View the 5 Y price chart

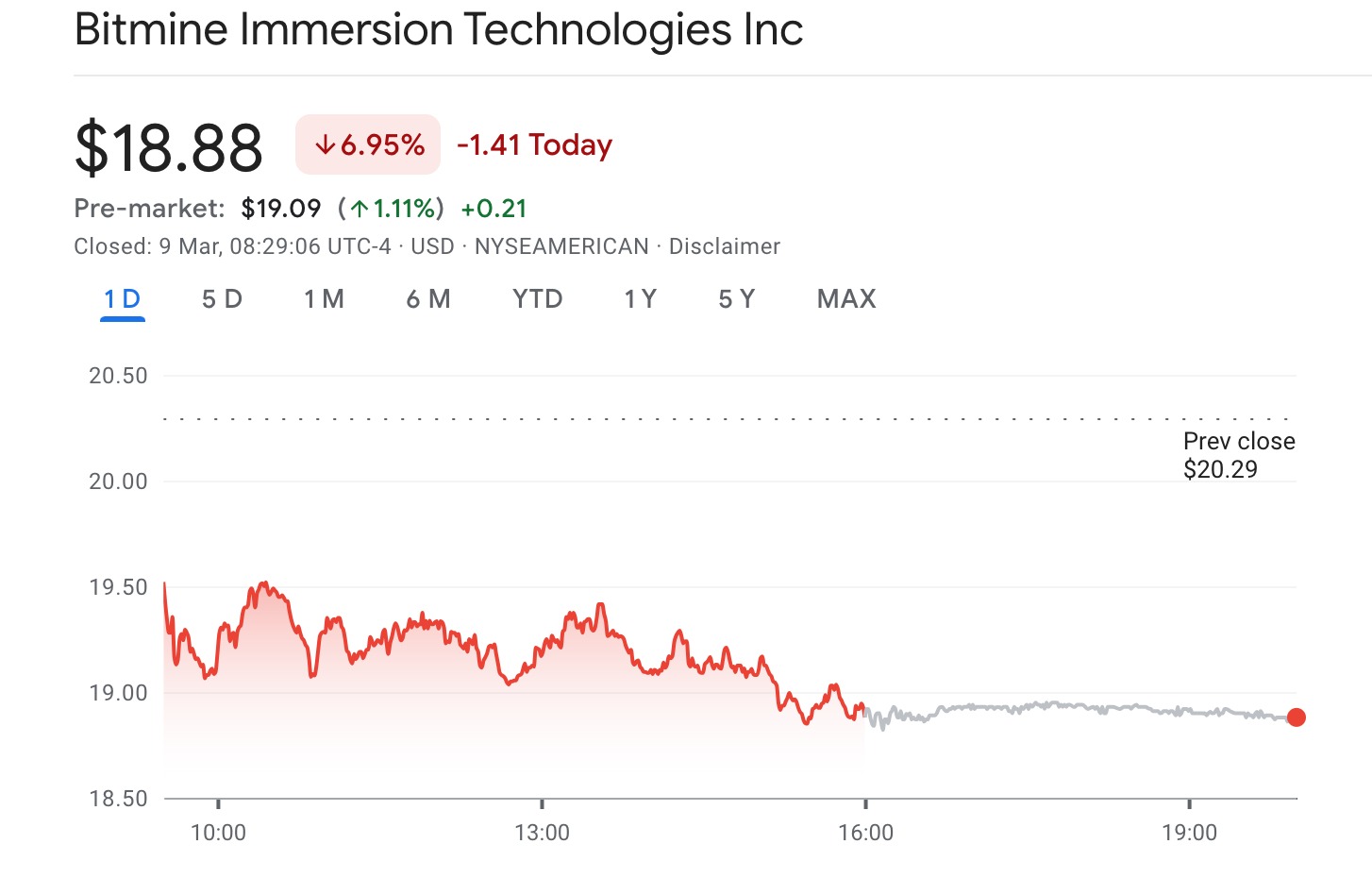click(x=736, y=299)
